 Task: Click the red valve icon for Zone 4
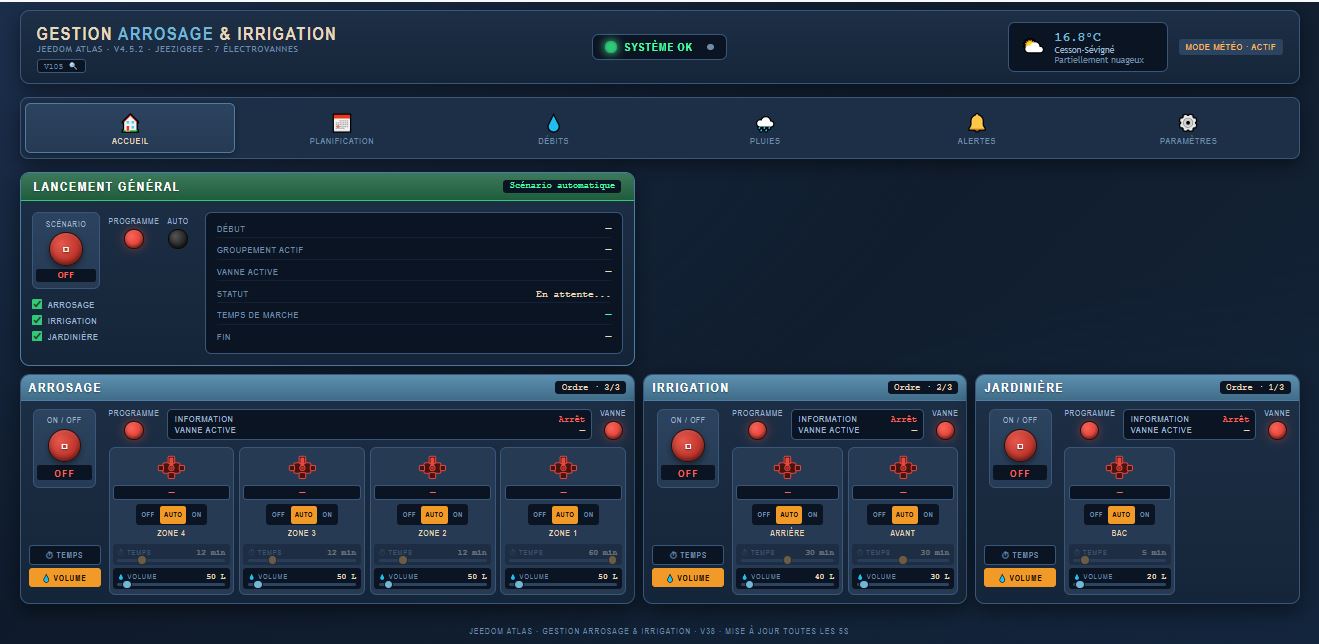[171, 467]
